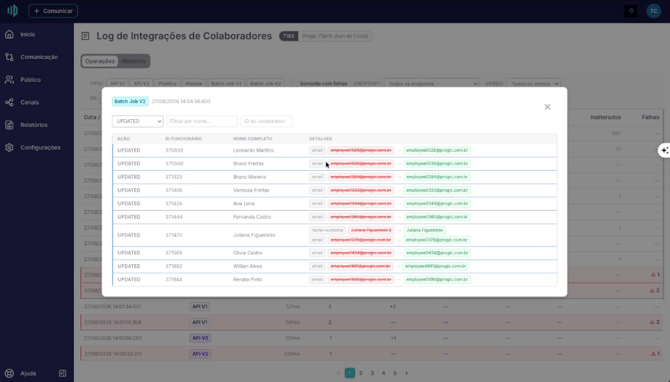The image size is (670, 382).
Task: Click the Início home icon
Action: coord(9,34)
